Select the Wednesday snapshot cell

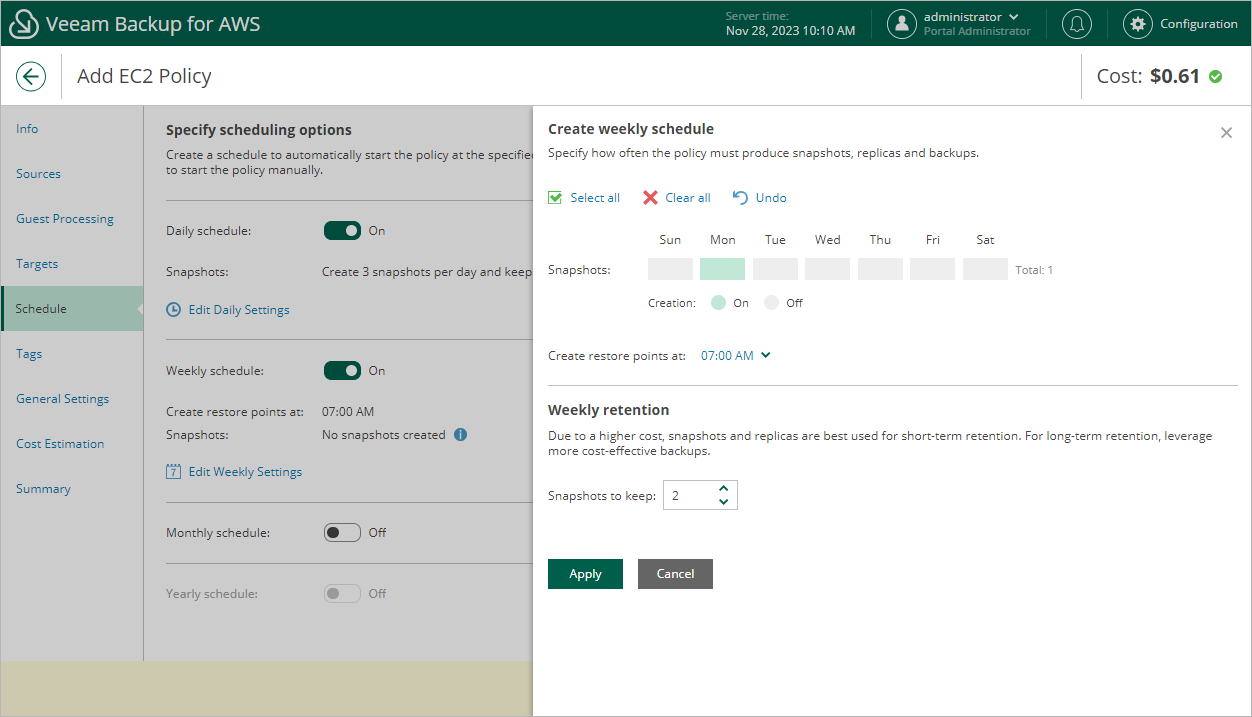(x=827, y=269)
